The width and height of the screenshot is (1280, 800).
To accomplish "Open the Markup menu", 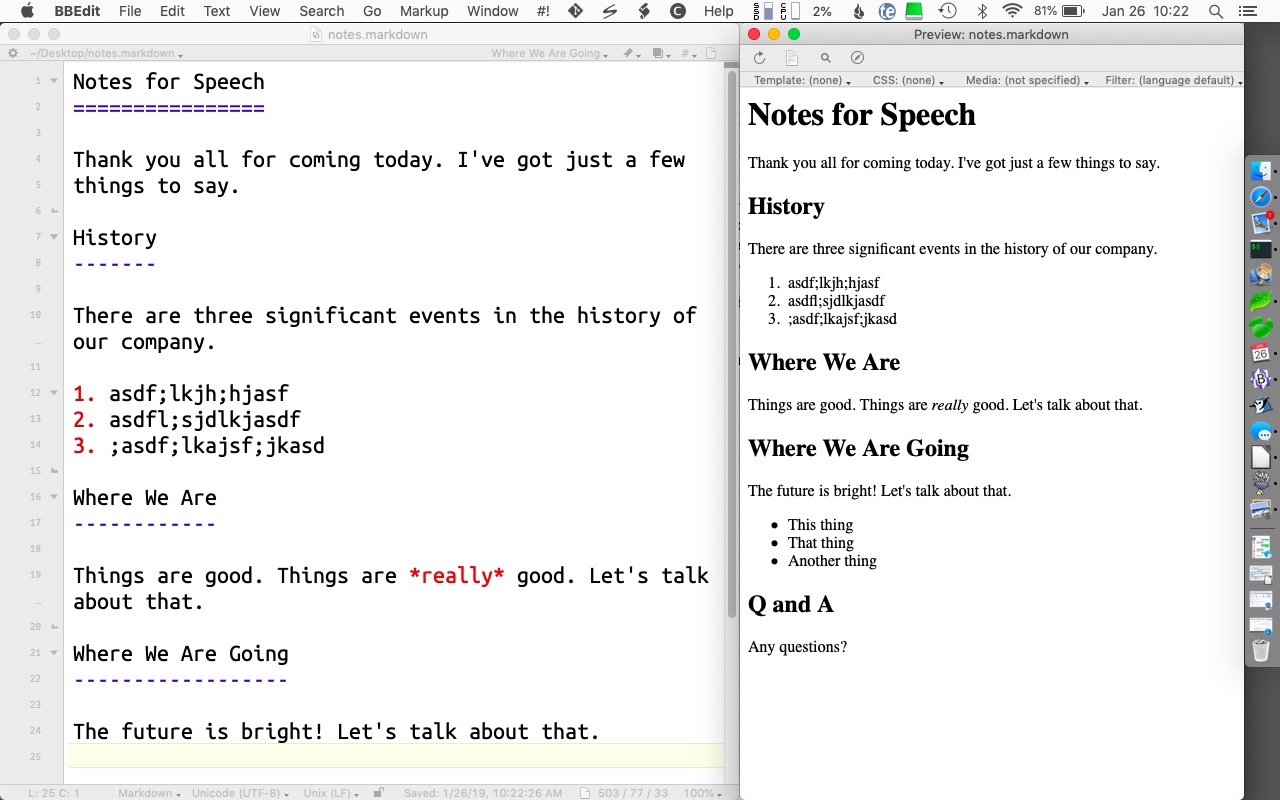I will [x=424, y=11].
